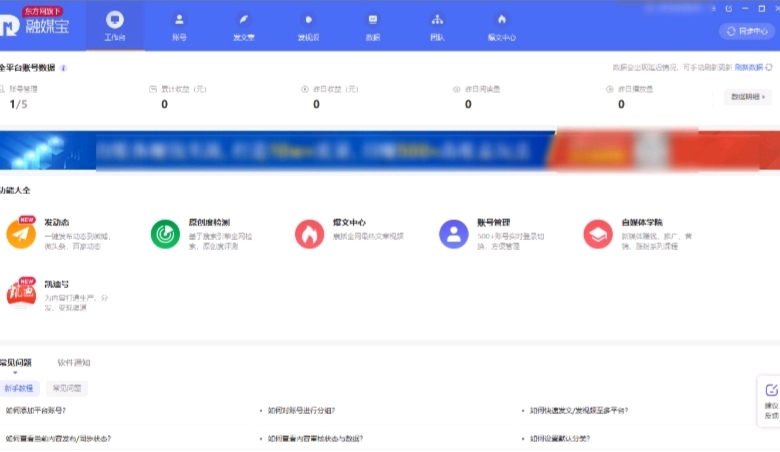Viewport: 780px width, 452px height.
Task: Click the 刷新数据 refresh data link
Action: [753, 67]
